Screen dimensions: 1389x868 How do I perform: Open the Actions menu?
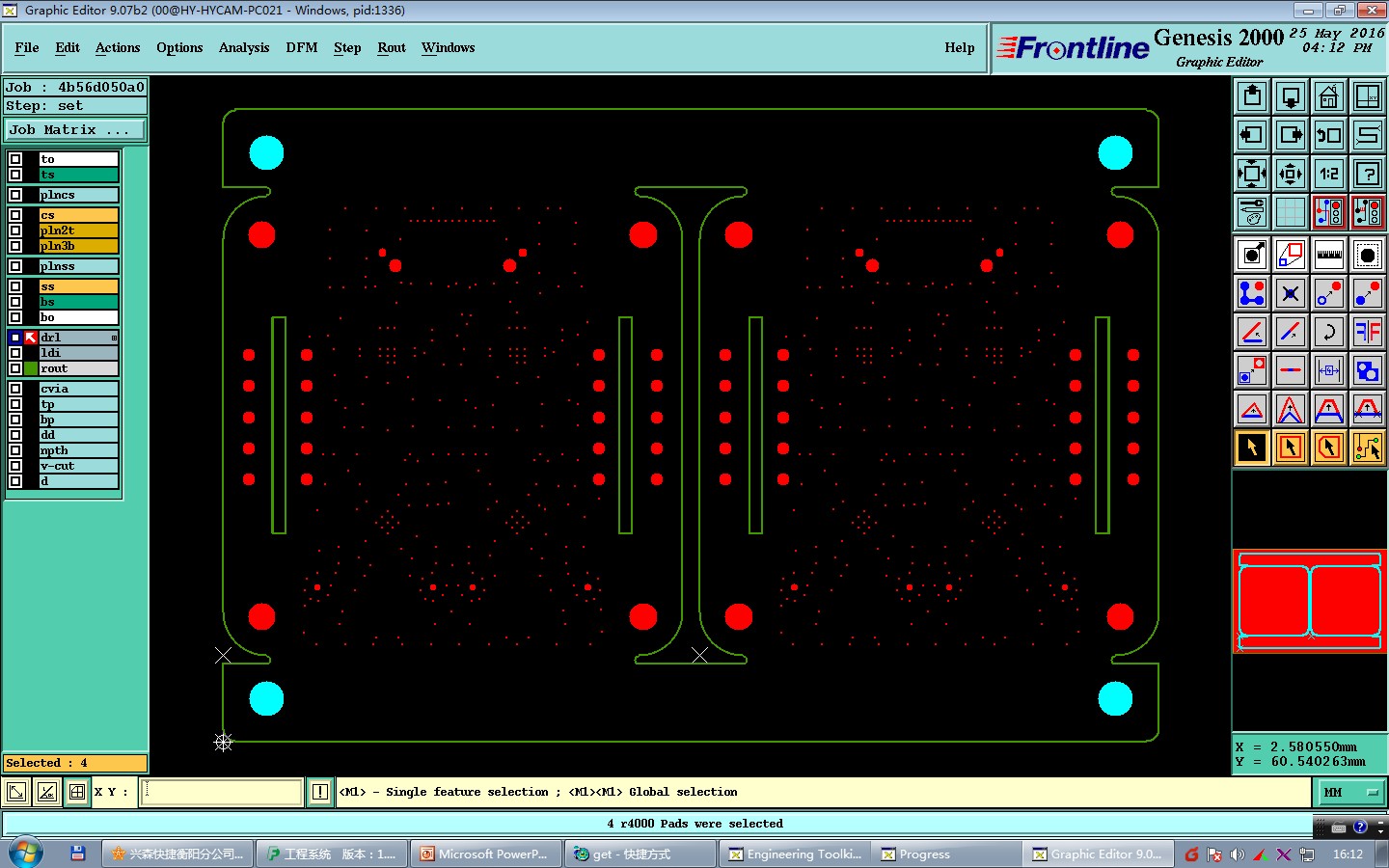[x=118, y=47]
